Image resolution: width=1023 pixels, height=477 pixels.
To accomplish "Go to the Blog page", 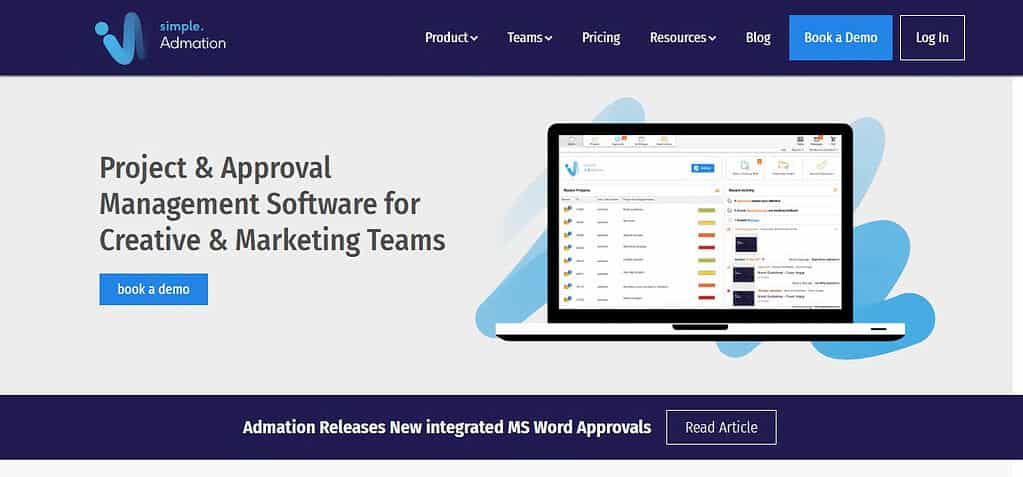I will [x=758, y=38].
